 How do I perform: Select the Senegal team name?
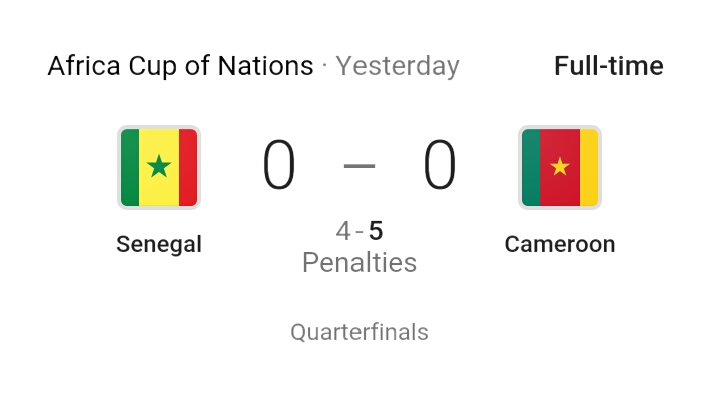click(159, 245)
